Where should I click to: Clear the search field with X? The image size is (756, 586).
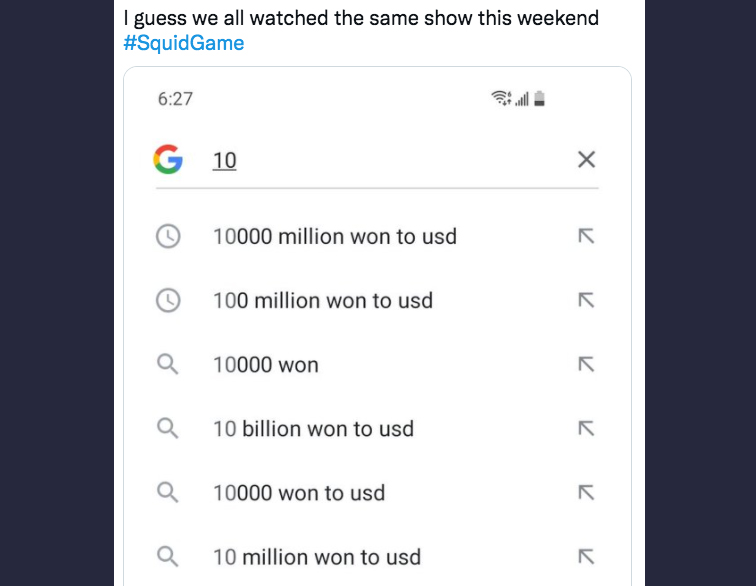[x=586, y=159]
